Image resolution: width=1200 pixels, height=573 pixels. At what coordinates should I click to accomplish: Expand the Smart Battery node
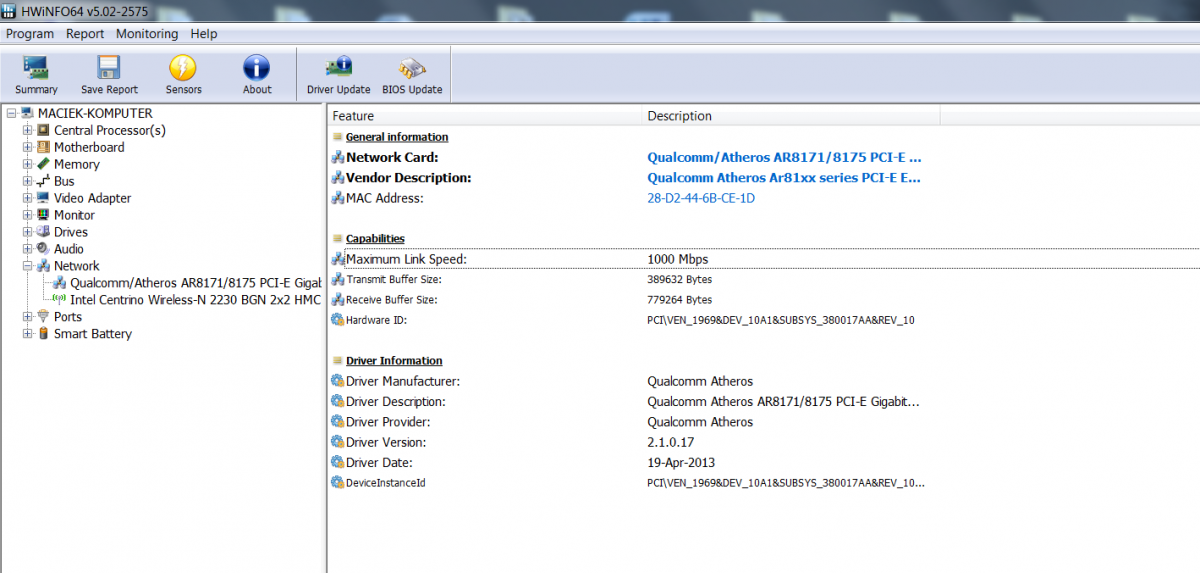(28, 334)
